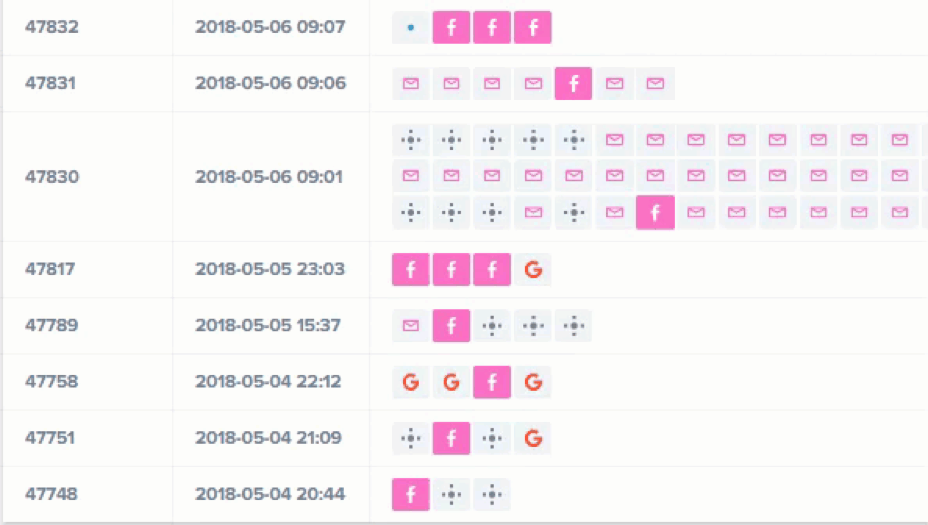Click the Facebook icon in row 47758
928x525 pixels.
[x=492, y=382]
